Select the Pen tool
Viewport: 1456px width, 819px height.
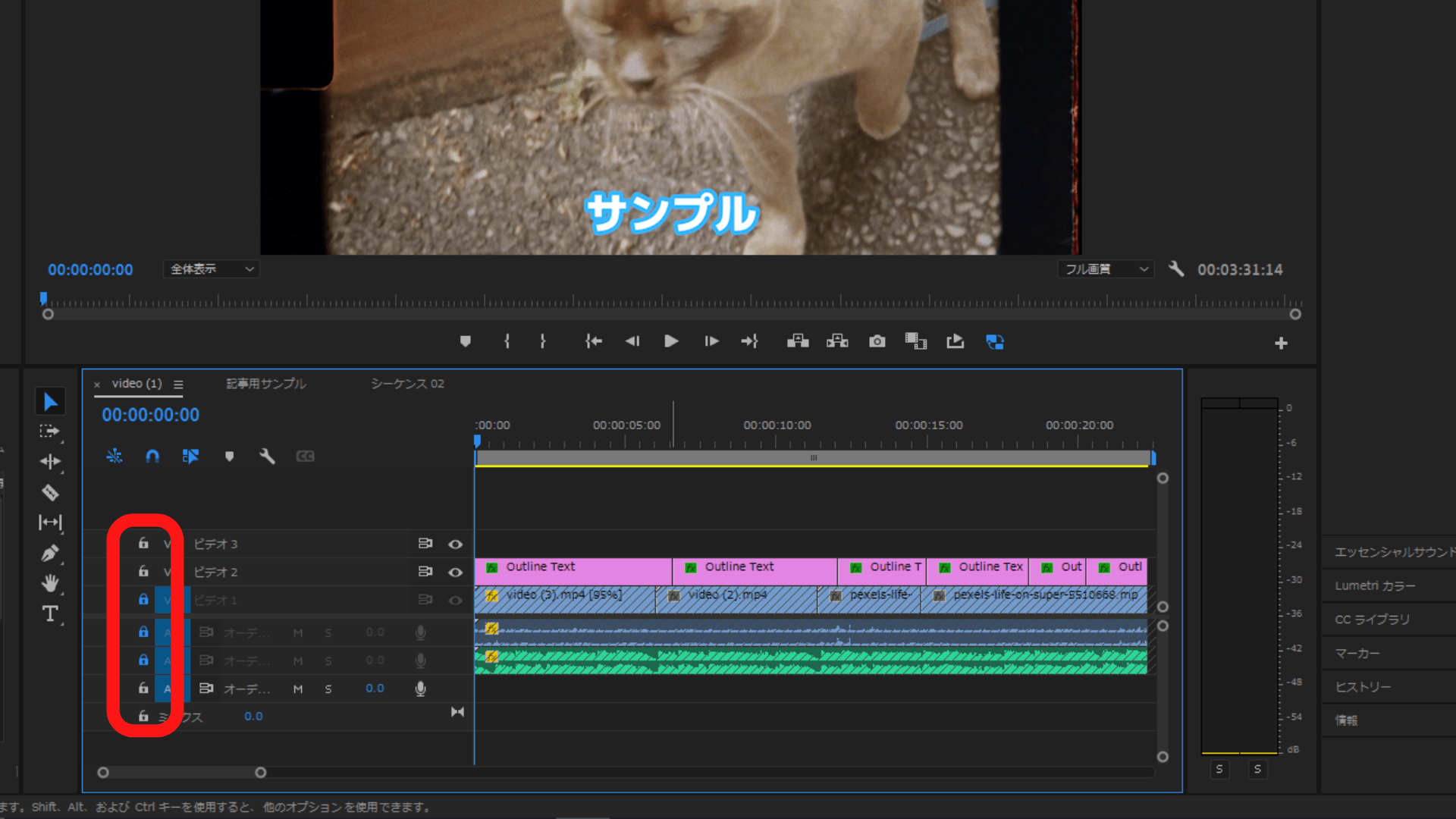[x=50, y=554]
